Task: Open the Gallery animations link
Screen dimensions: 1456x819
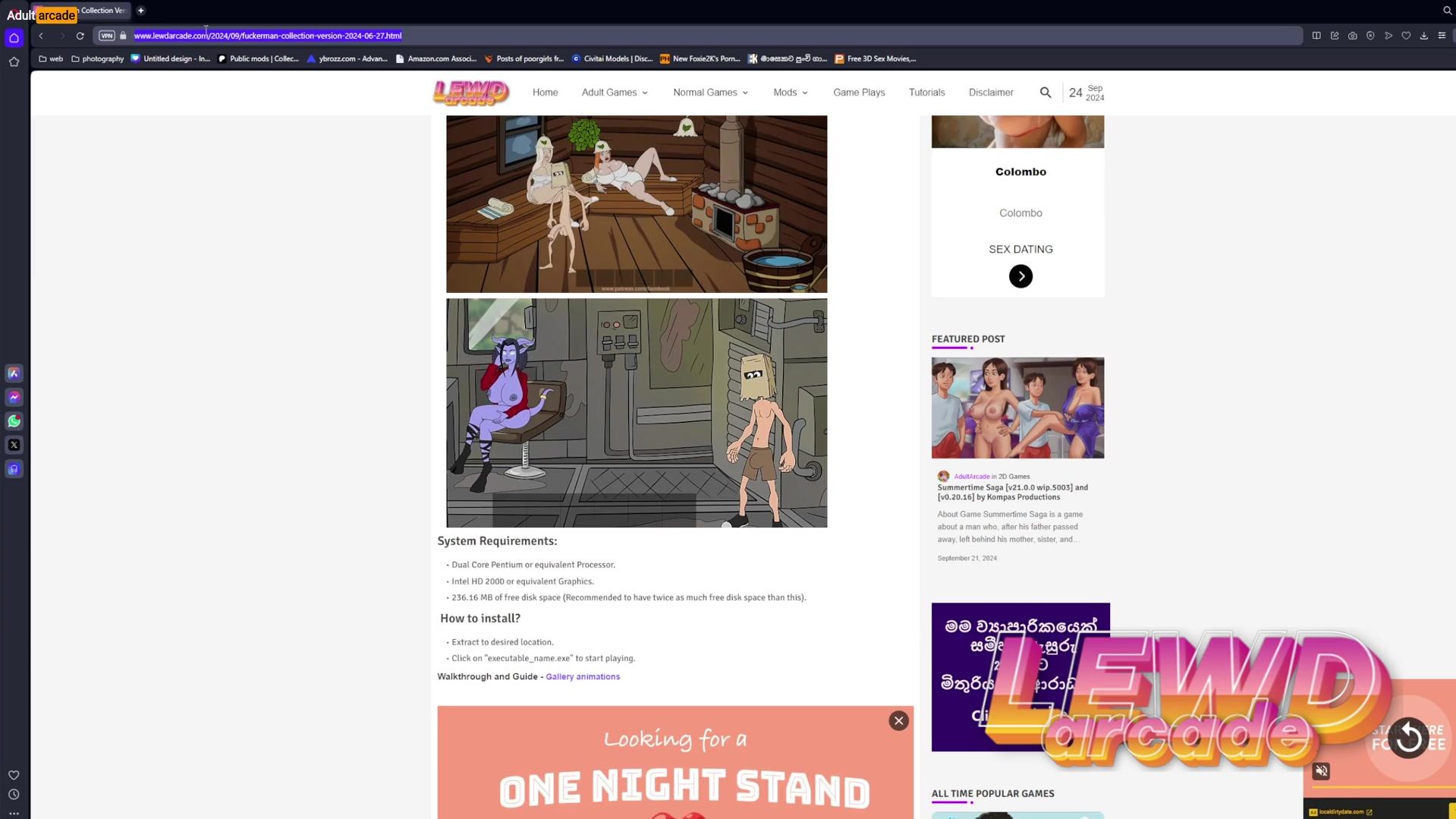Action: [x=582, y=676]
